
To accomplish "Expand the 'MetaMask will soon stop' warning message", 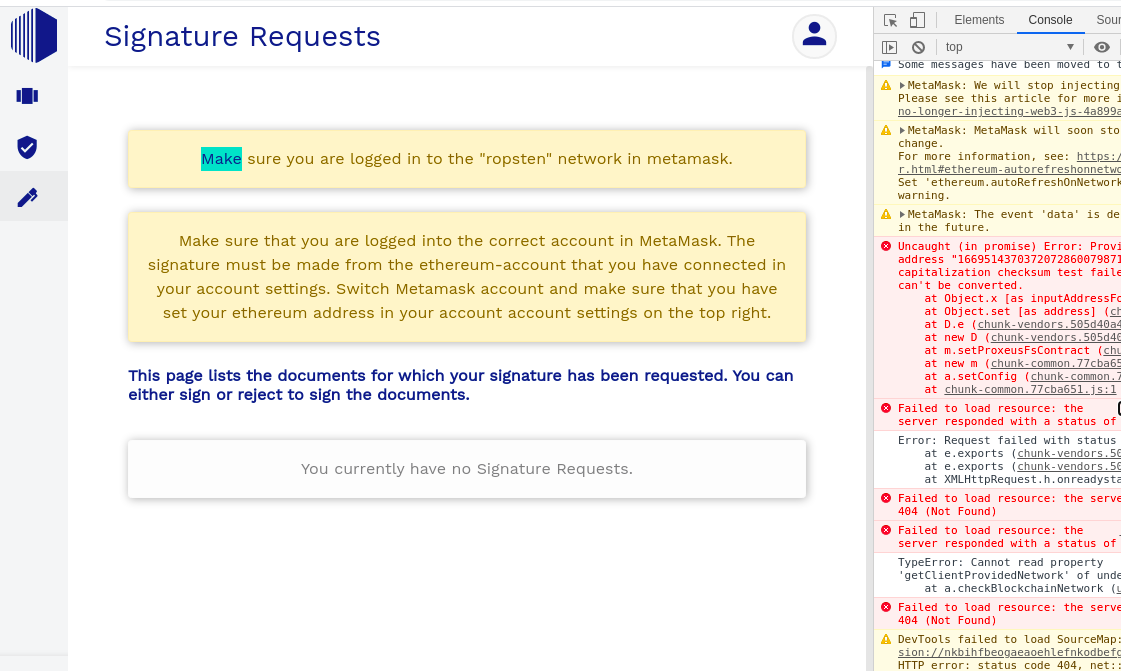I will (902, 131).
